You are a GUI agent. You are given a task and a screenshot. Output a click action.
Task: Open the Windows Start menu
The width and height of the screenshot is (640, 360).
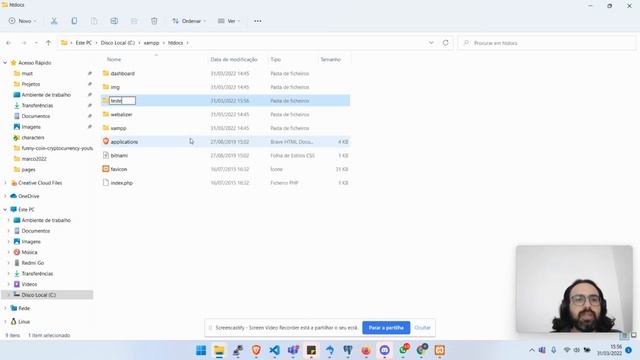coord(201,350)
